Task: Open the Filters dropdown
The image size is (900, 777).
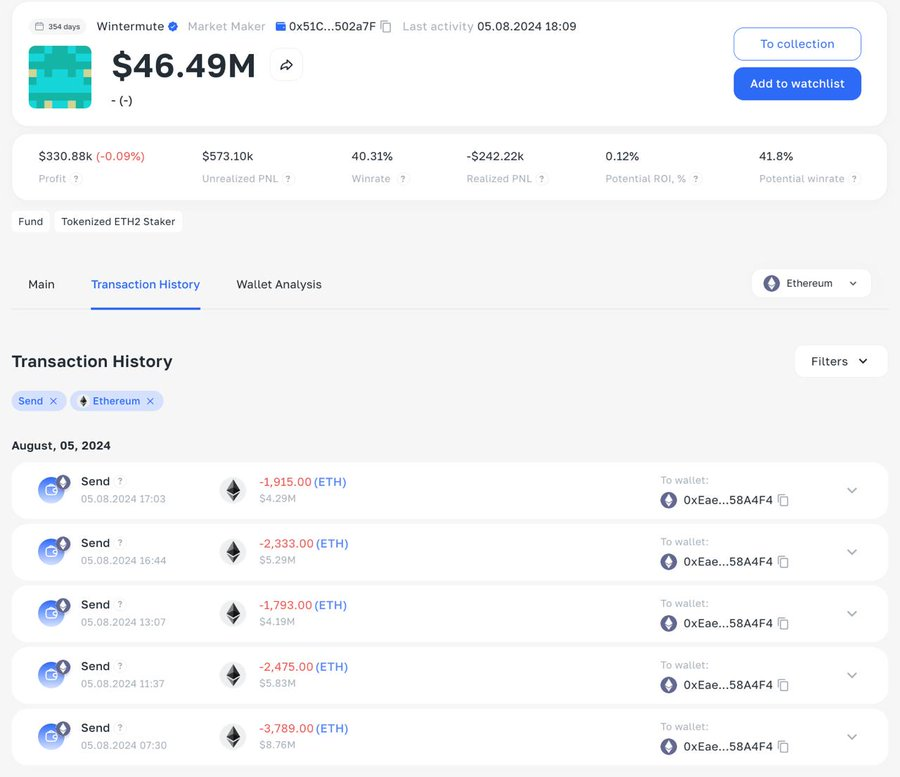Action: (840, 362)
